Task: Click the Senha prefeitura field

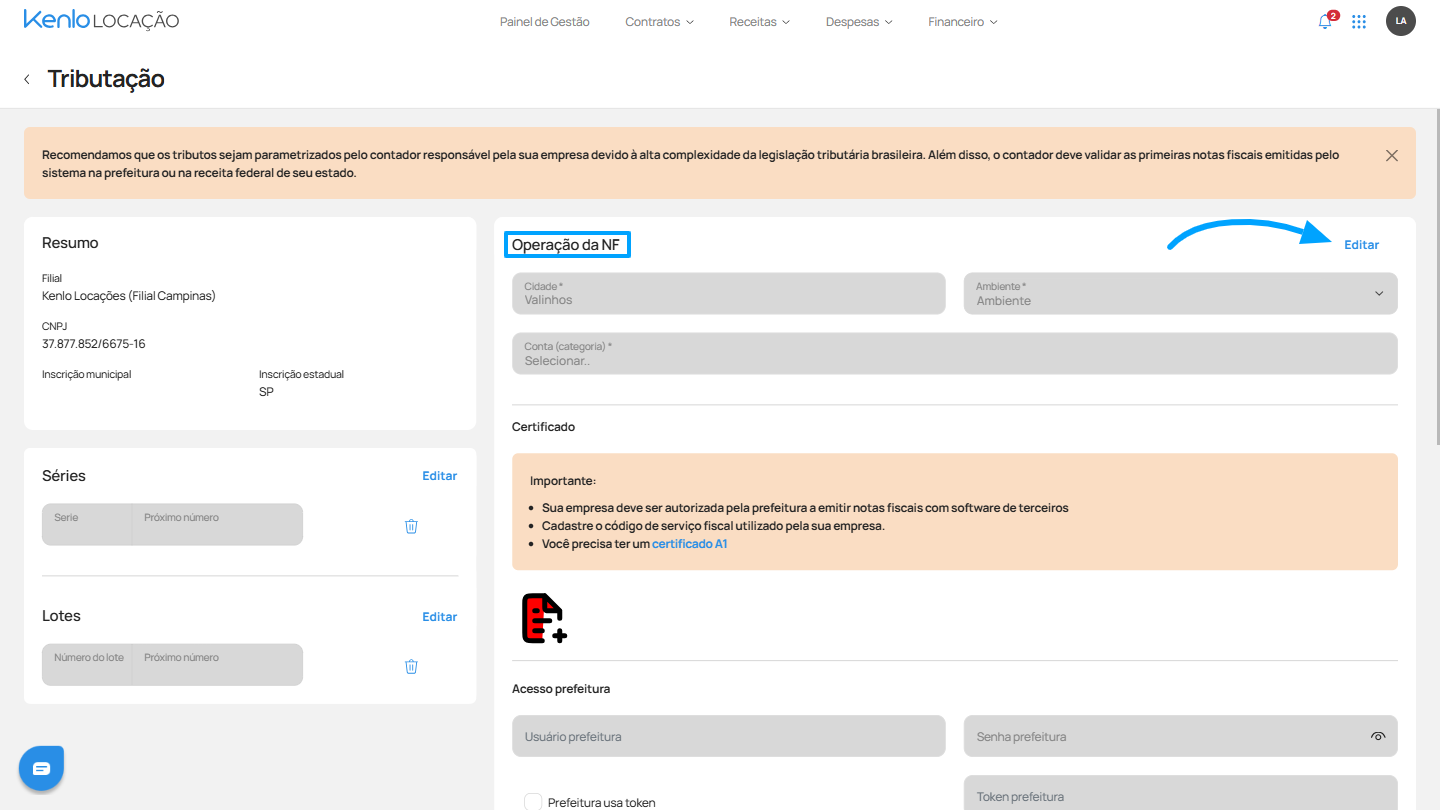Action: (x=1180, y=736)
